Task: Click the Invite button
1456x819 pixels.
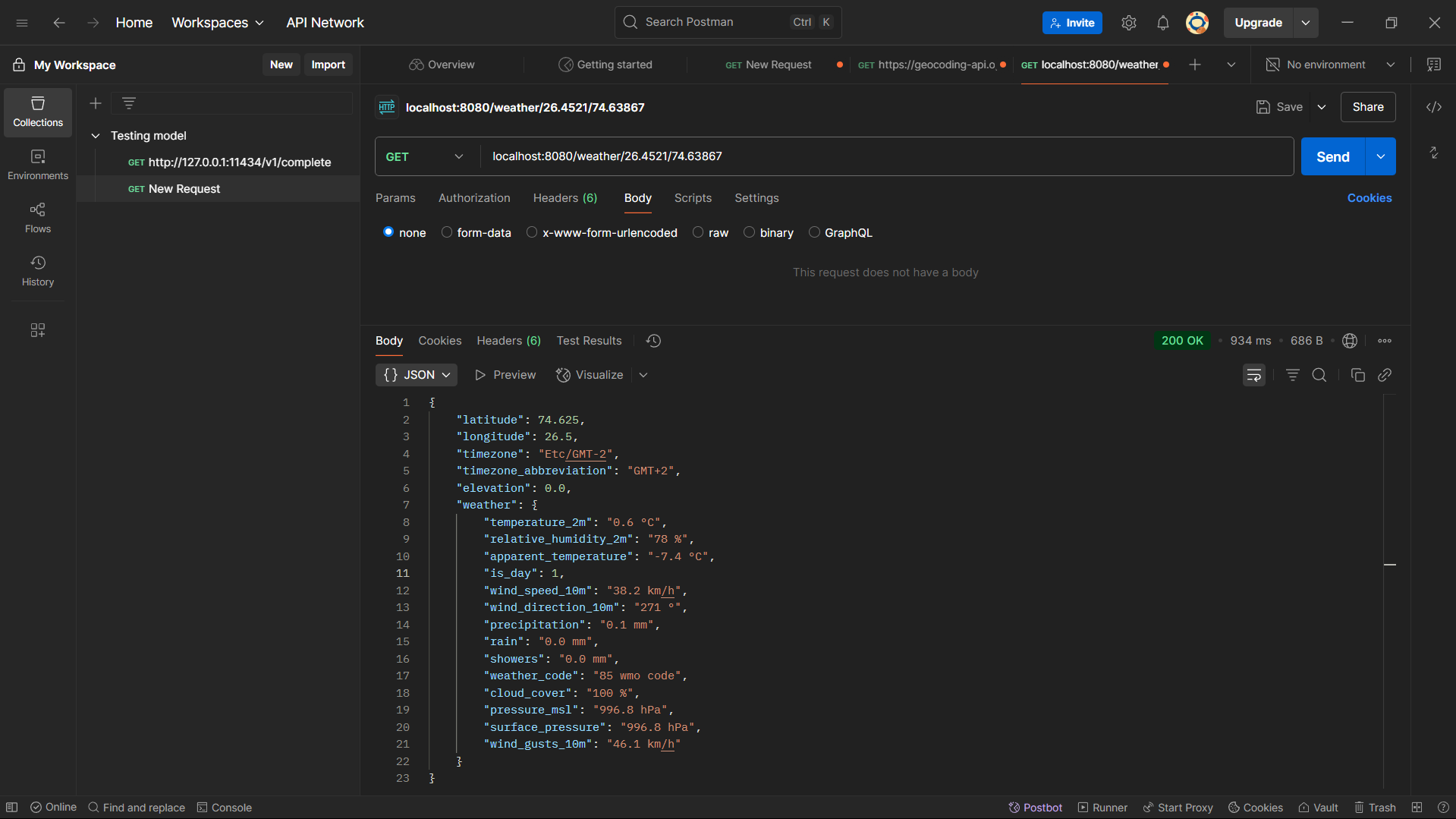Action: click(x=1072, y=23)
